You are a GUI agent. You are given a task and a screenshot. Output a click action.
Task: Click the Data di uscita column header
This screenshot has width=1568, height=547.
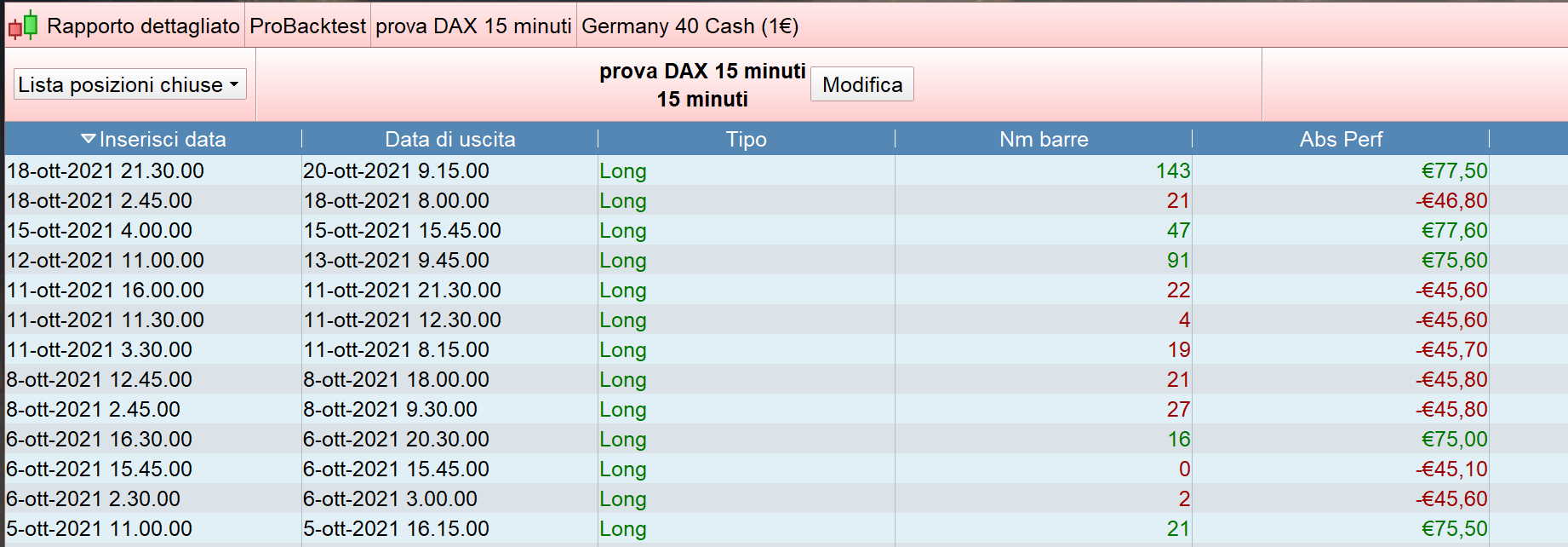pyautogui.click(x=449, y=139)
